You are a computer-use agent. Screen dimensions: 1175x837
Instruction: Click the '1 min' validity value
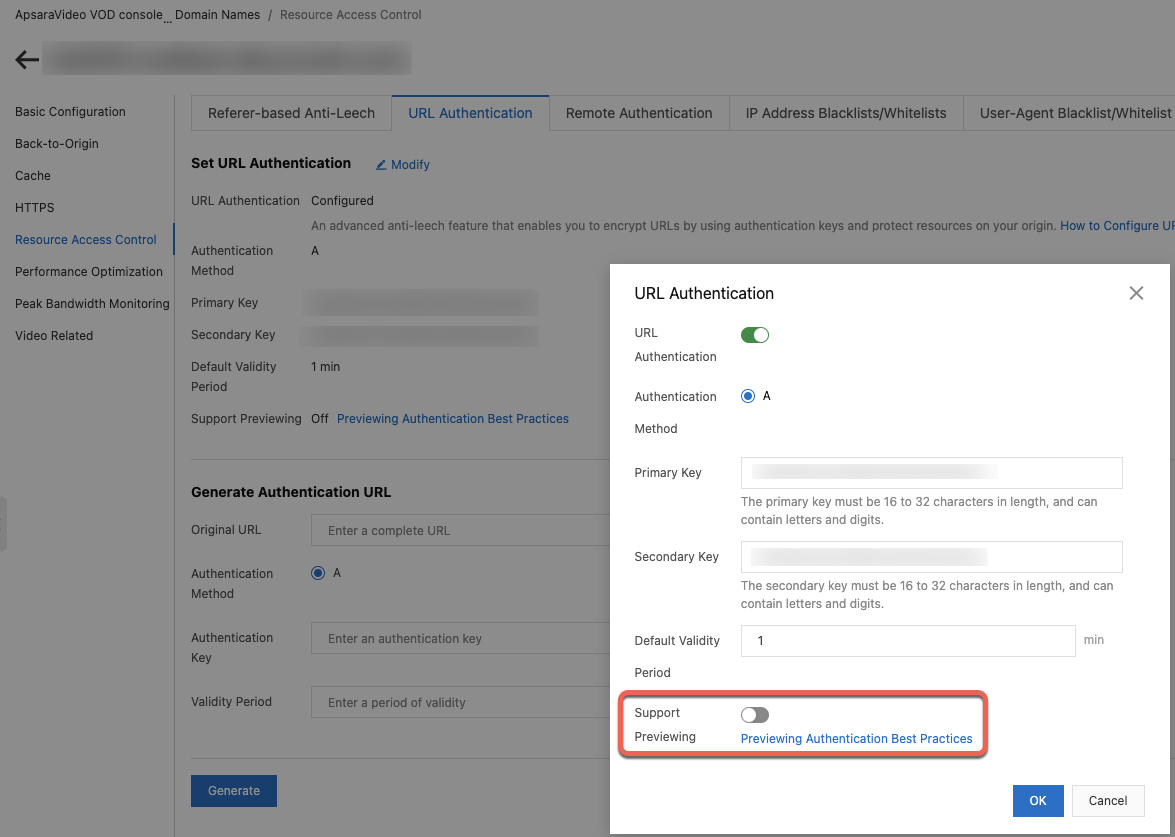pyautogui.click(x=325, y=367)
